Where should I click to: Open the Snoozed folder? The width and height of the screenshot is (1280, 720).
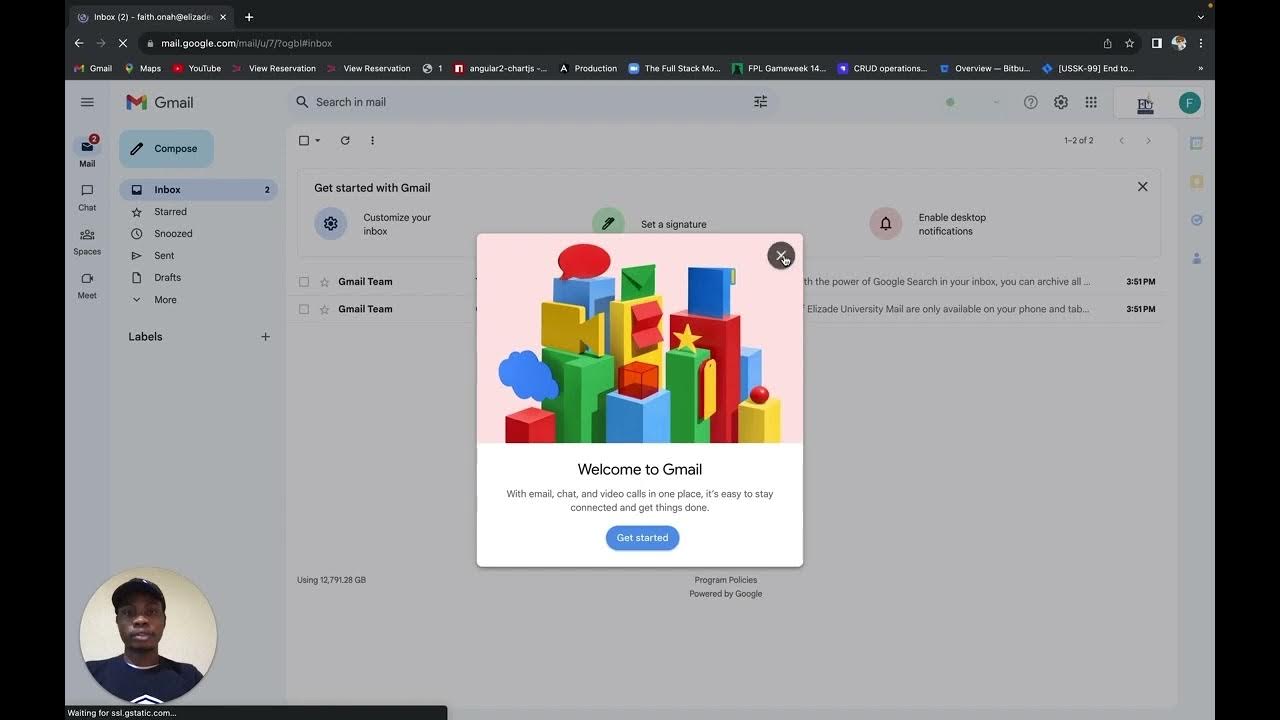click(x=198, y=234)
